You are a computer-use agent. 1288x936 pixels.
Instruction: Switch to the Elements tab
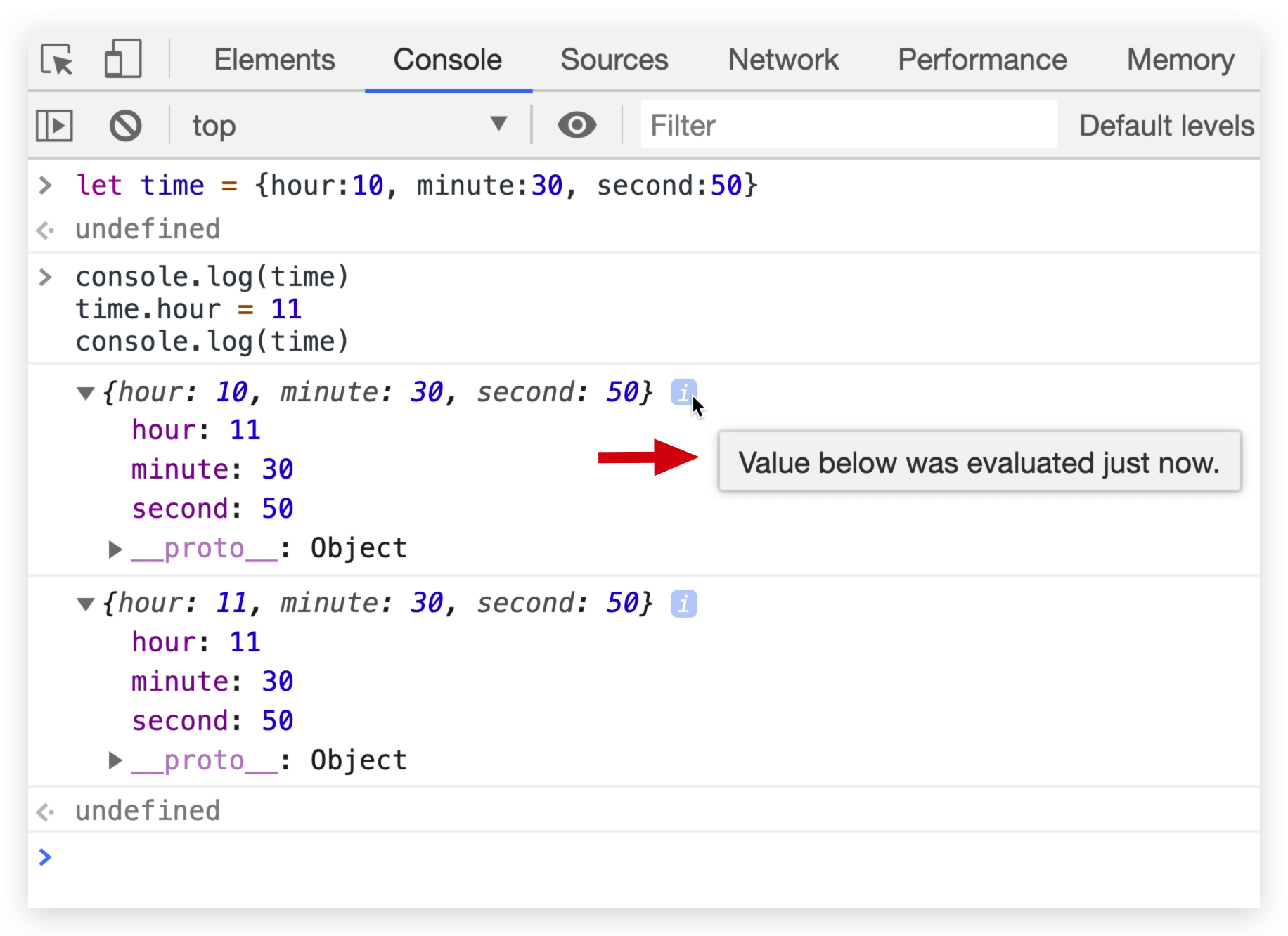[x=274, y=60]
